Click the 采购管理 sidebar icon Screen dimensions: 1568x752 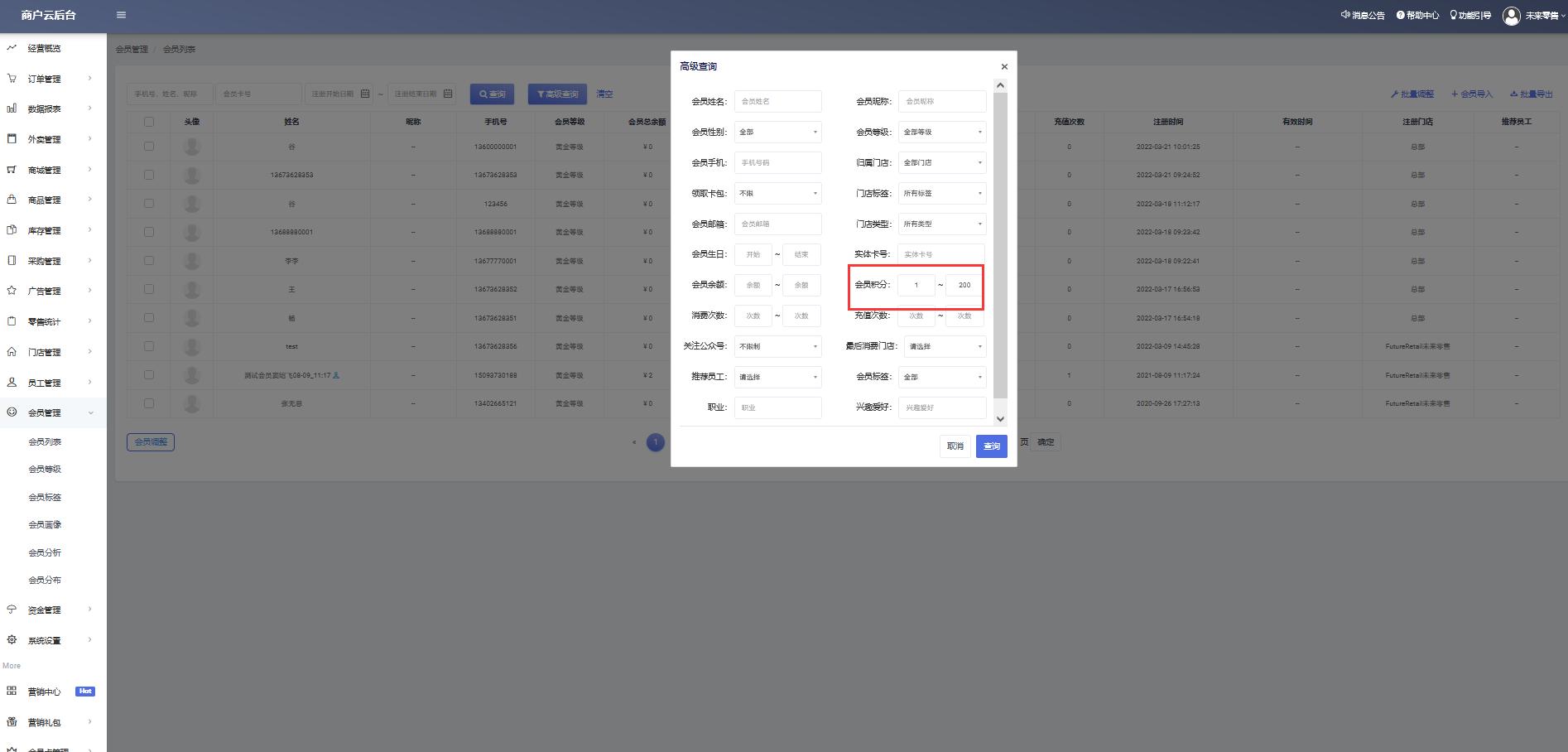(x=12, y=260)
